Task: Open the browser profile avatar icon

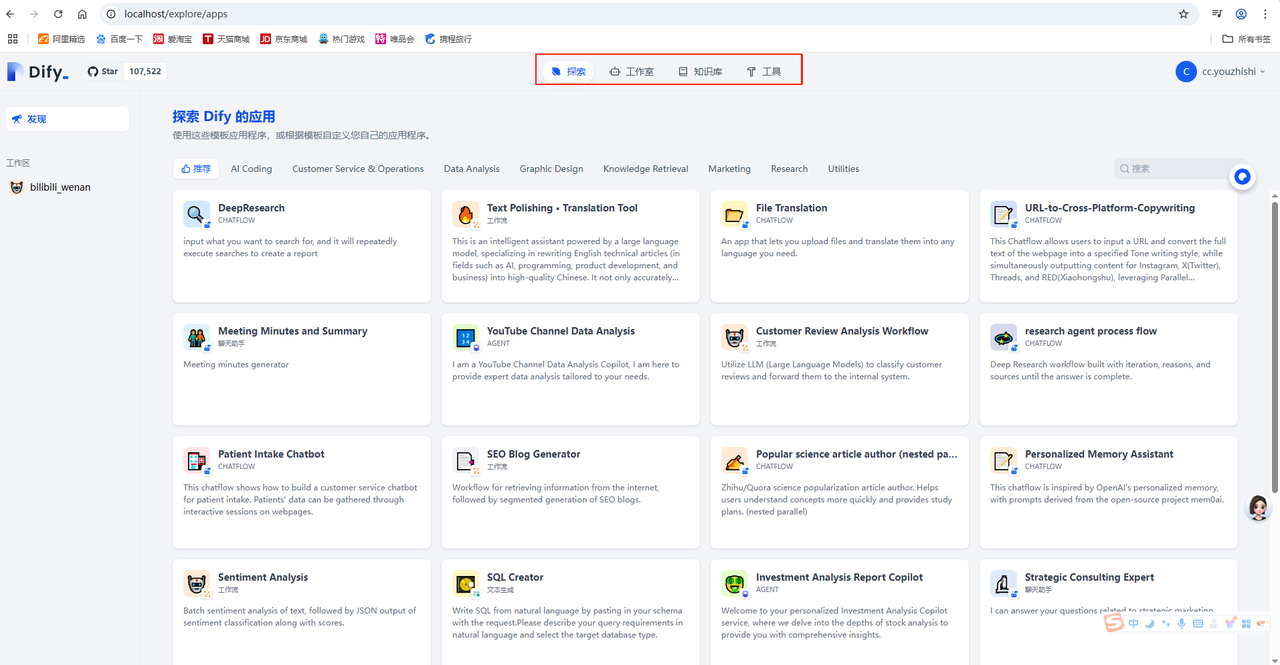Action: 1241,14
